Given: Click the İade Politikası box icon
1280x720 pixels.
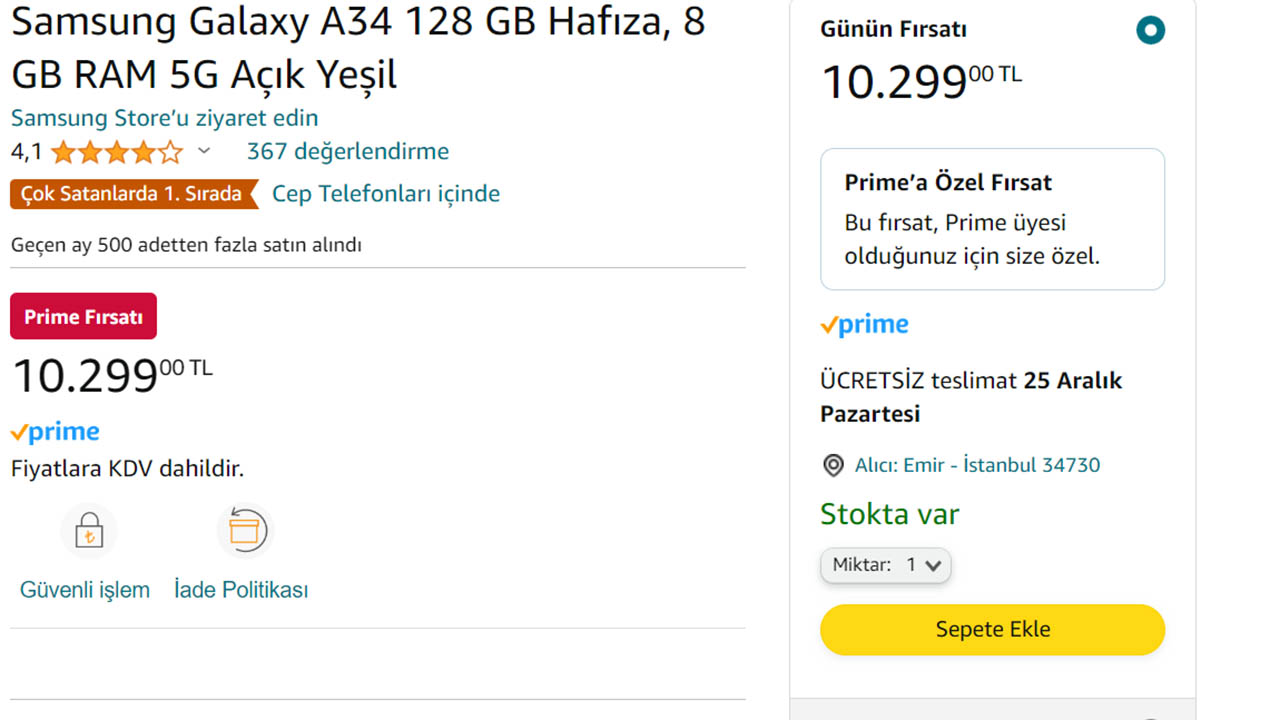Looking at the screenshot, I should tap(244, 531).
